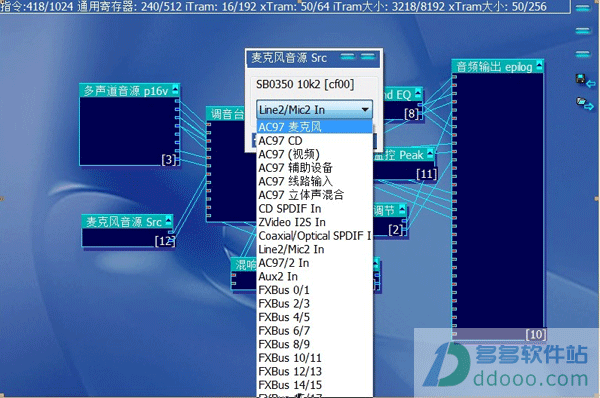
Task: Click the arrow icon on the Peak module
Action: (430, 154)
